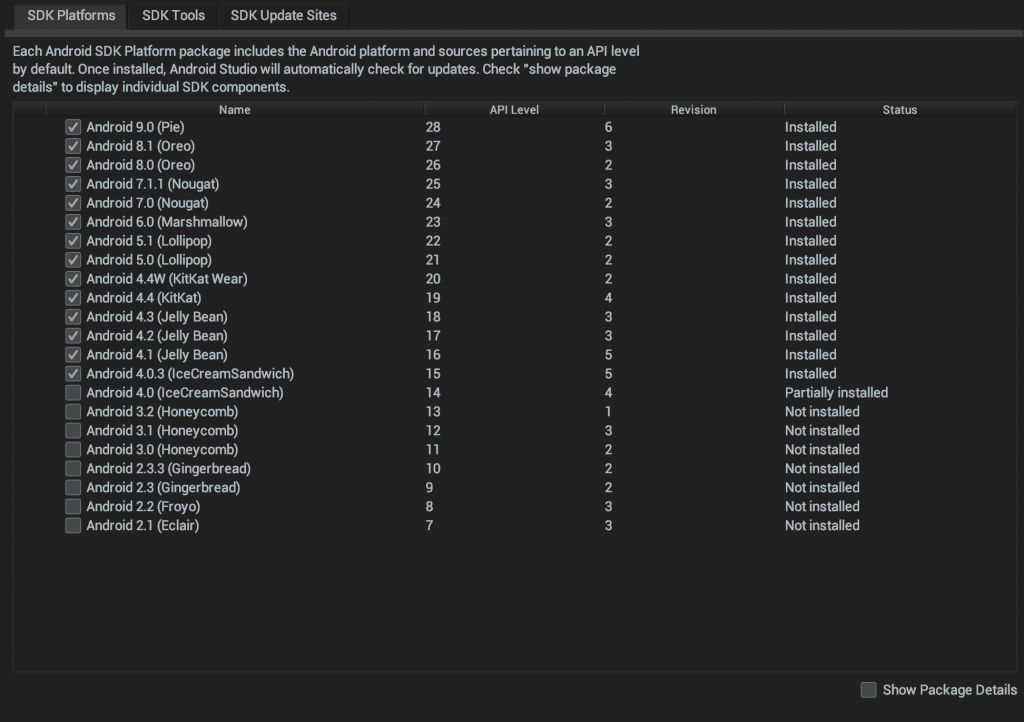The width and height of the screenshot is (1024, 722).
Task: Select the 'Android 8.1 (Oreo)' name text
Action: 140,146
